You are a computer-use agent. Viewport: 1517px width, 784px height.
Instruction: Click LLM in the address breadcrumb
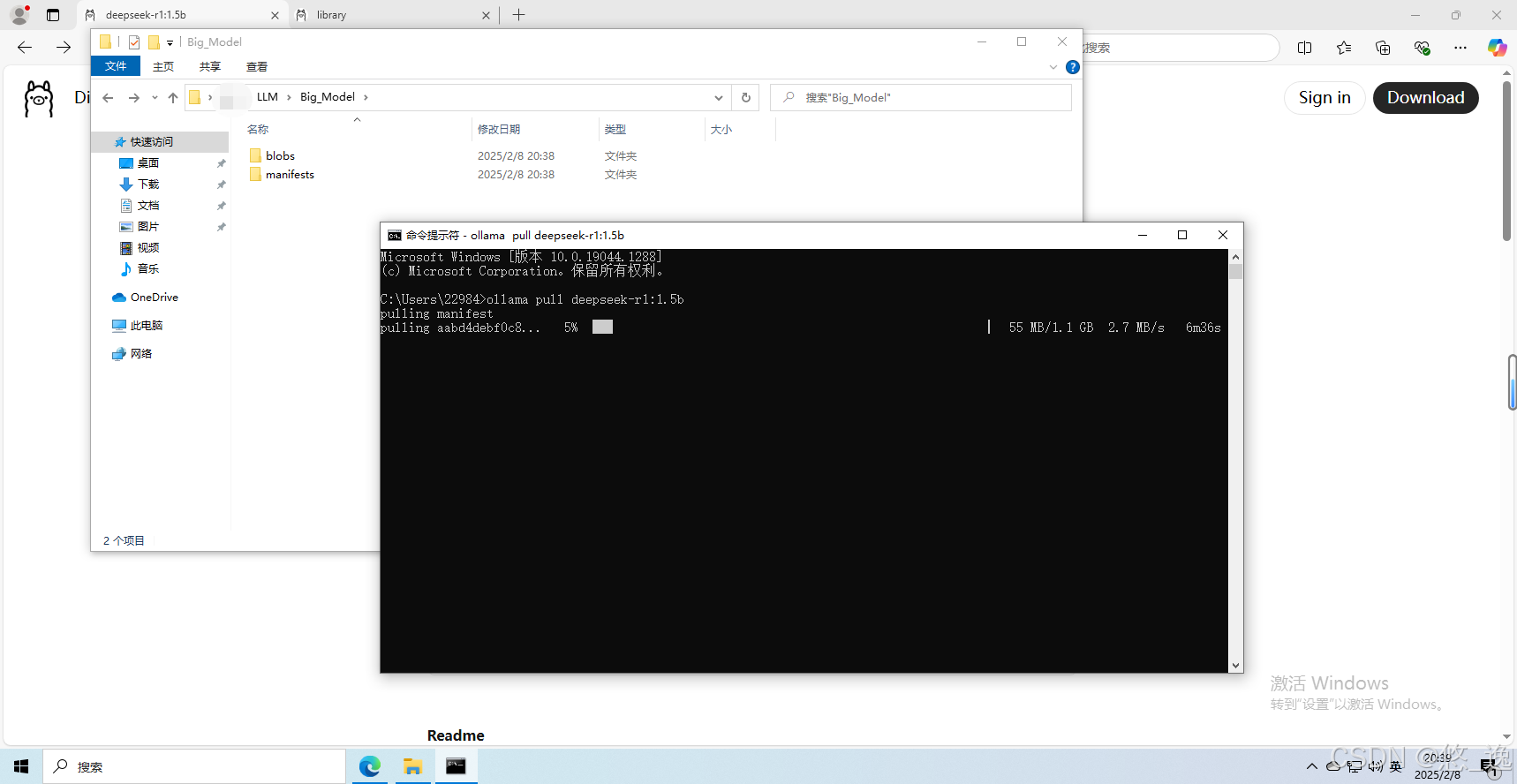pyautogui.click(x=268, y=97)
